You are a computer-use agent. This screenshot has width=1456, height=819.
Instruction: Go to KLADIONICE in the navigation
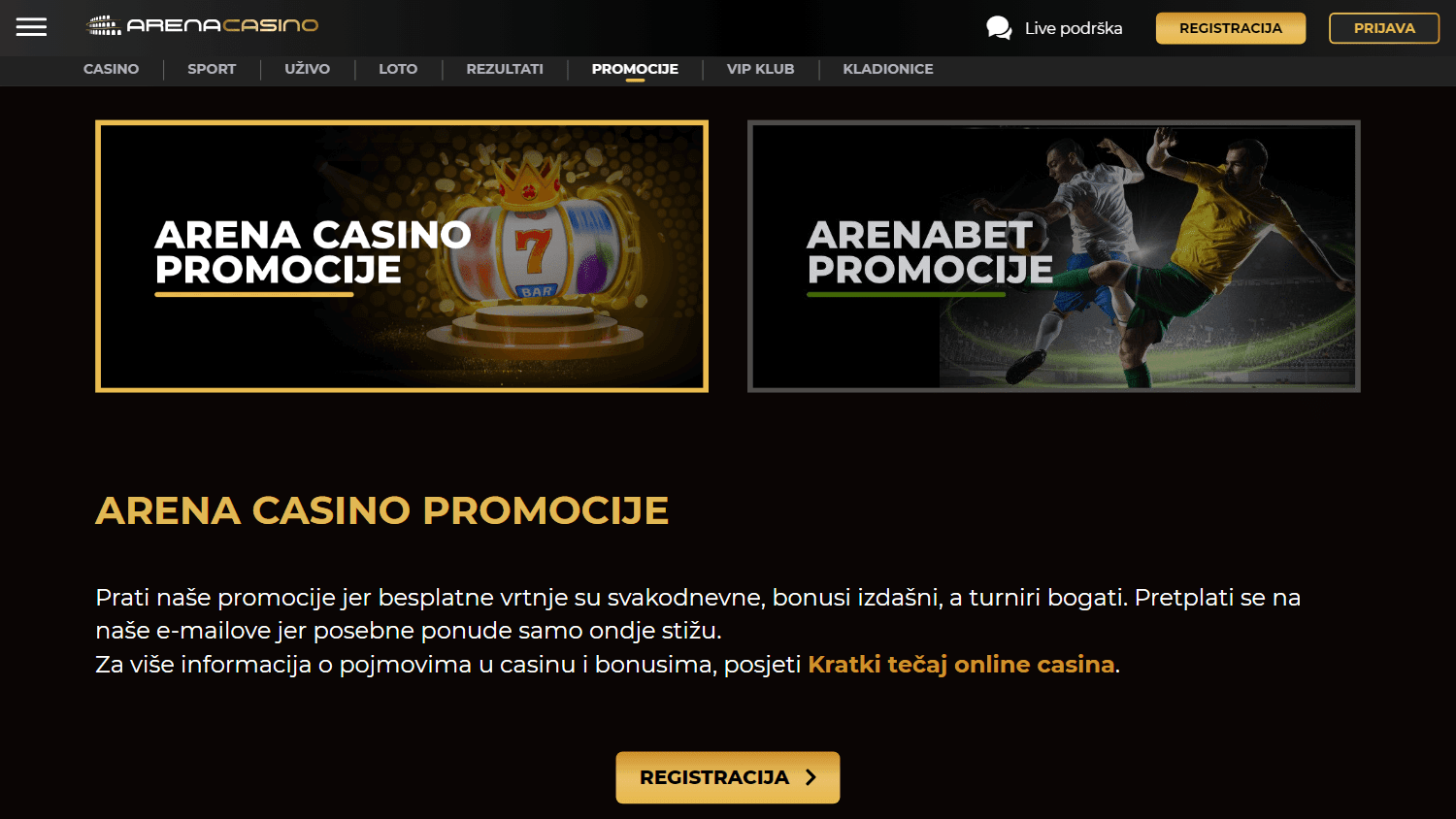click(x=888, y=69)
